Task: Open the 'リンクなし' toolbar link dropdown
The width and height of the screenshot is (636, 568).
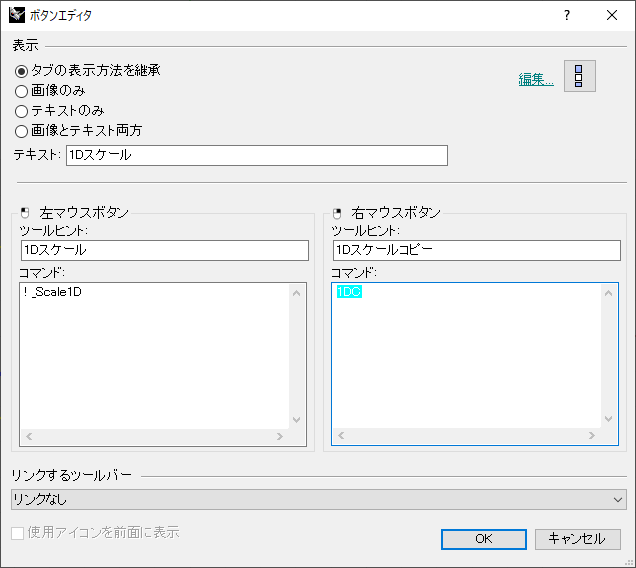Action: (x=318, y=499)
